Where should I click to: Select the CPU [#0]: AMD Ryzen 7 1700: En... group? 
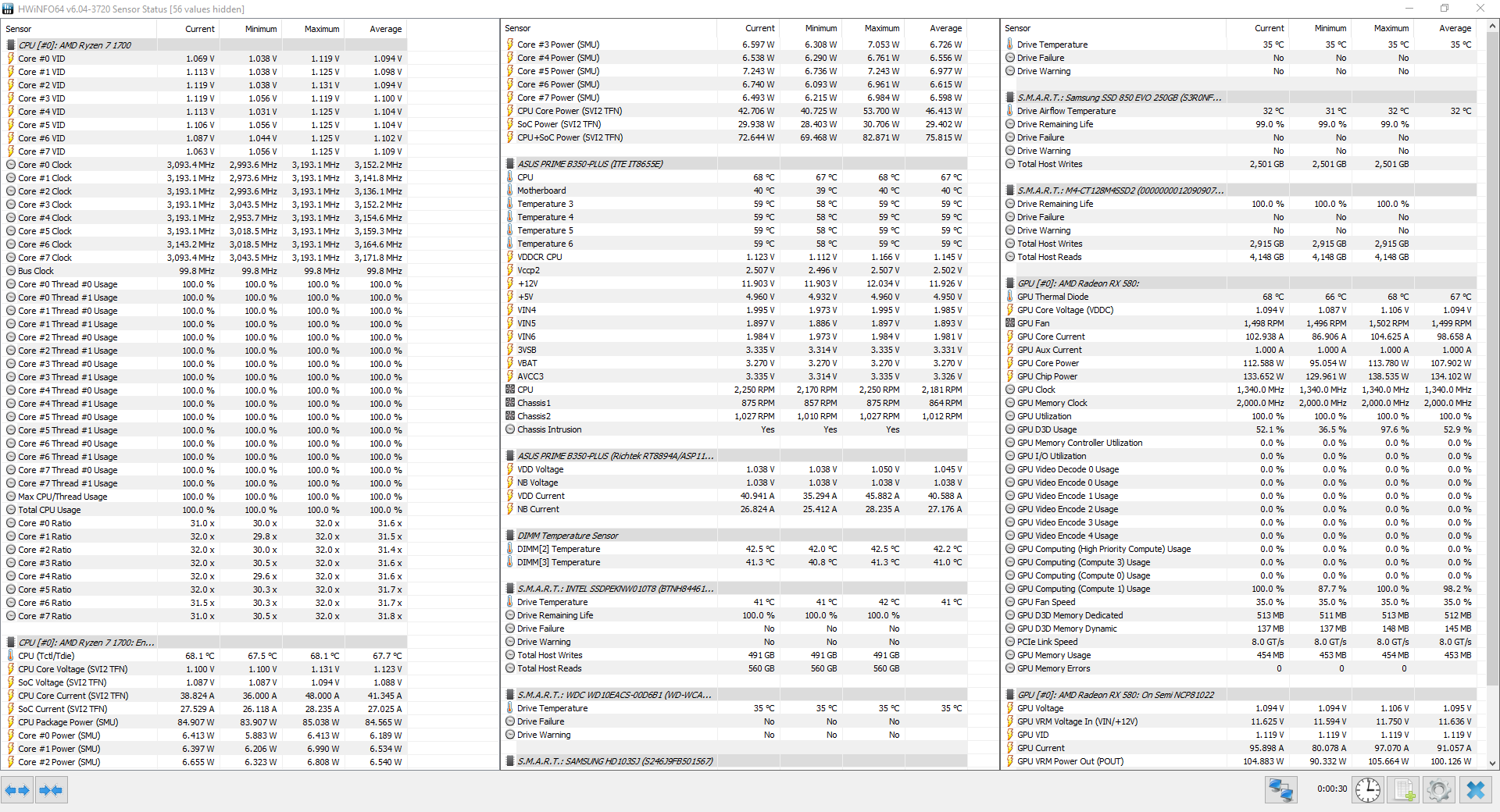tap(205, 643)
